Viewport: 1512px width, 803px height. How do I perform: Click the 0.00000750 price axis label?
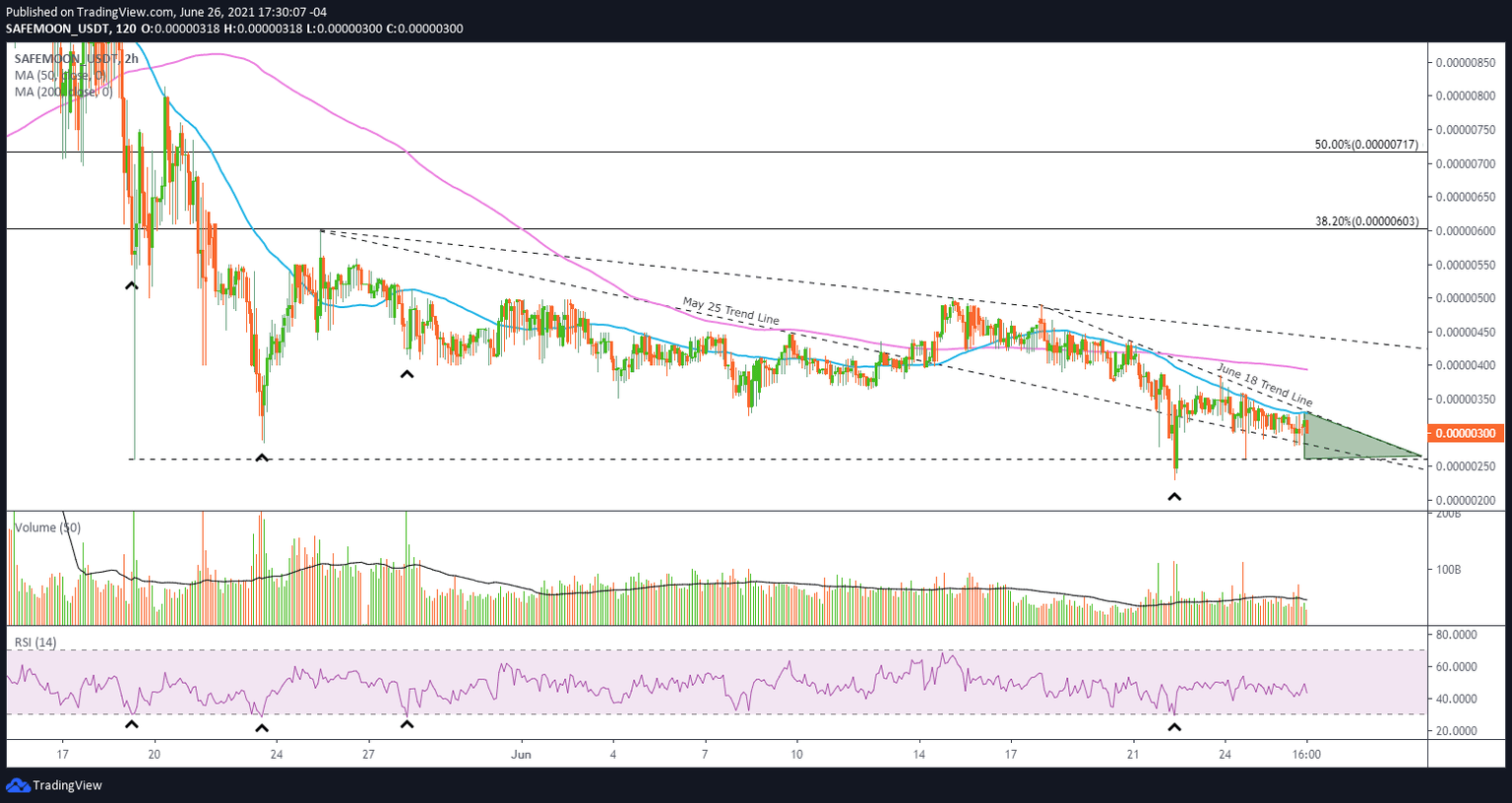coord(1466,130)
